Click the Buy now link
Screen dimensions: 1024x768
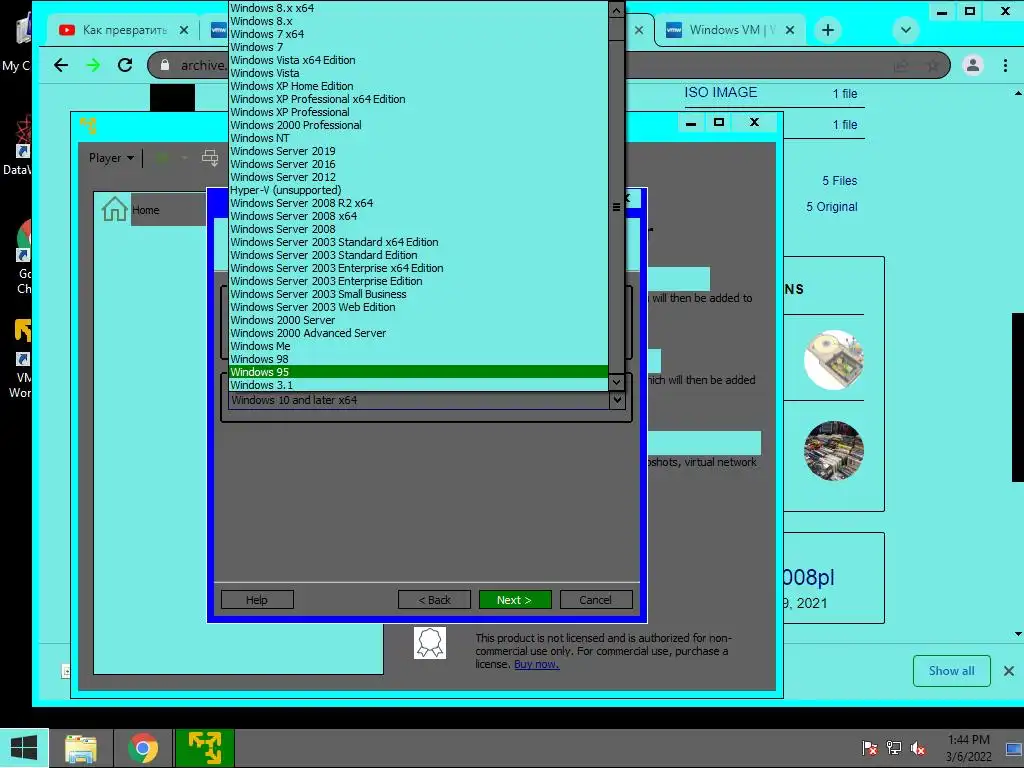[x=536, y=664]
